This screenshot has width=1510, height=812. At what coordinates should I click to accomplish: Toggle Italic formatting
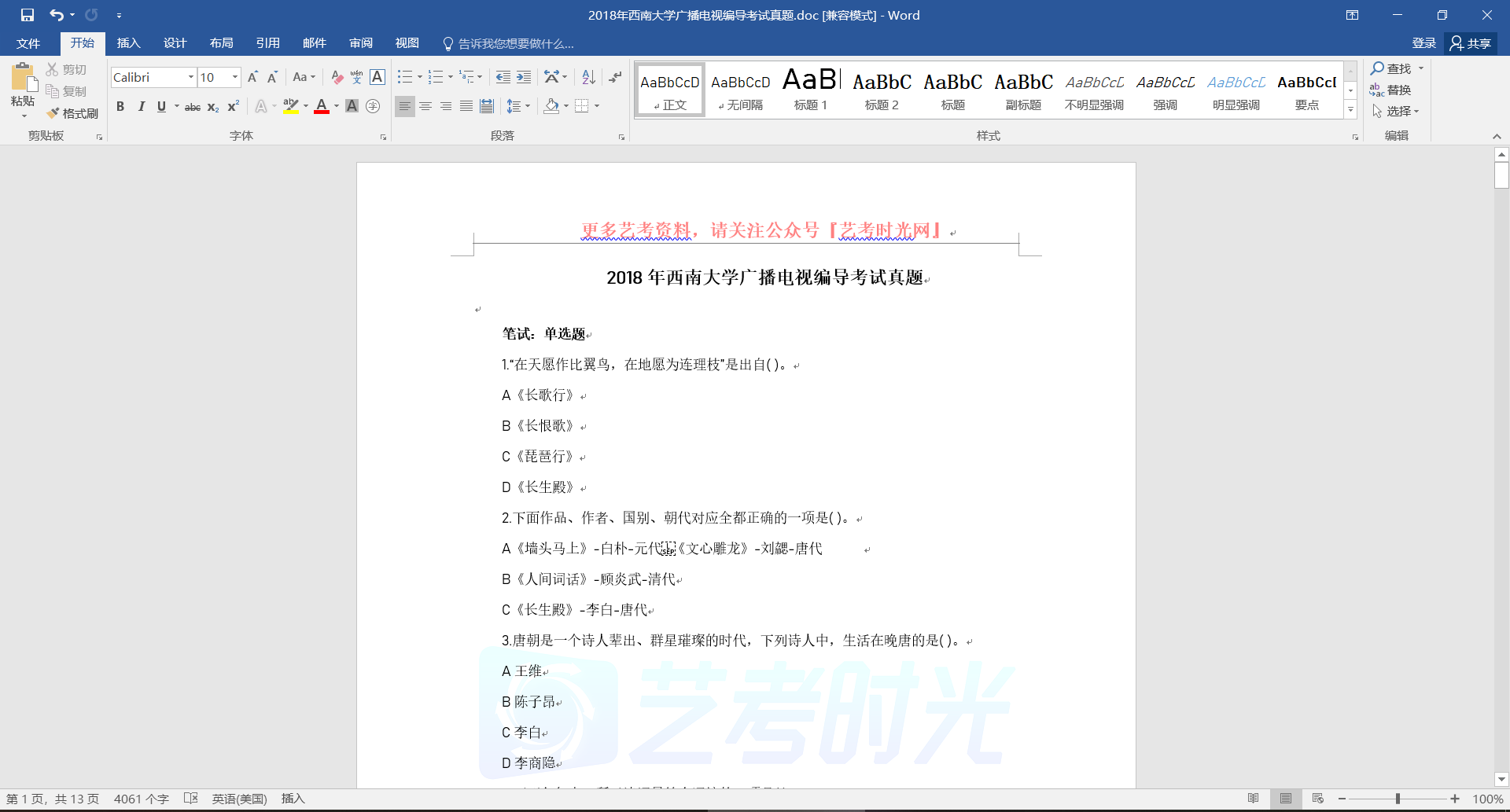[141, 107]
